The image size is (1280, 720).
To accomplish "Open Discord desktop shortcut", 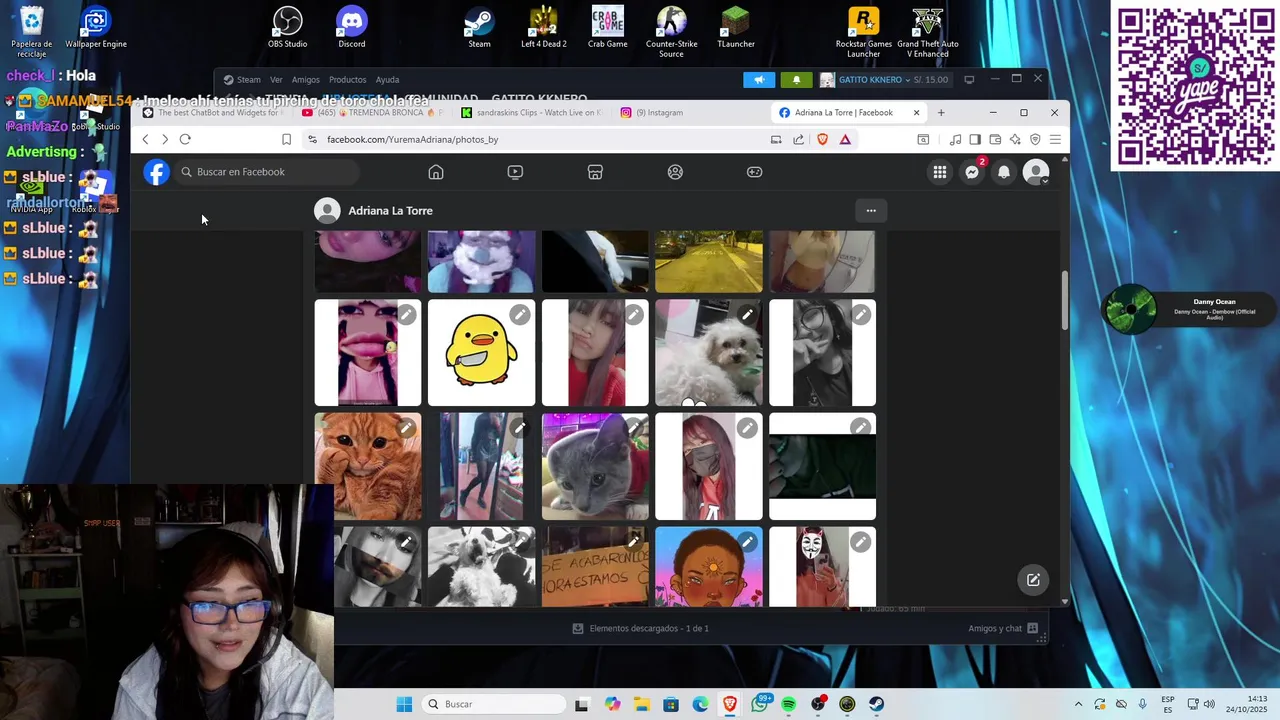I will (352, 28).
